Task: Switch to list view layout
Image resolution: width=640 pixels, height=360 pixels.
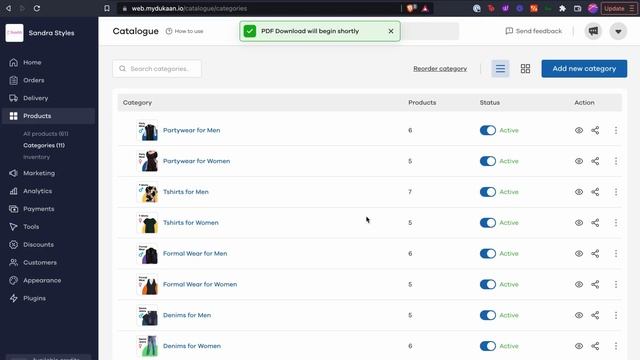Action: tap(500, 69)
